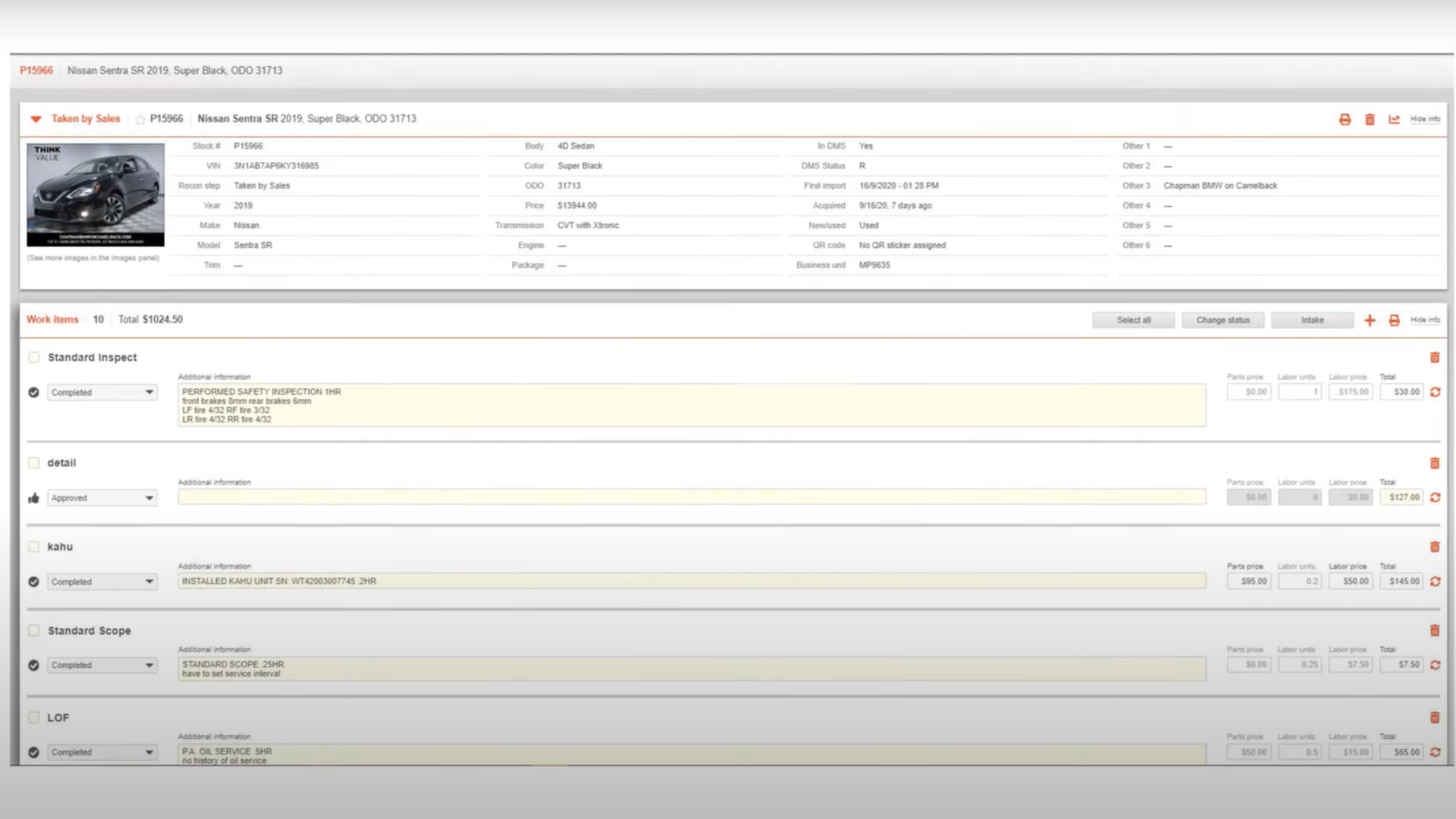Click the Standard Inspect completed checkmark icon

33,392
